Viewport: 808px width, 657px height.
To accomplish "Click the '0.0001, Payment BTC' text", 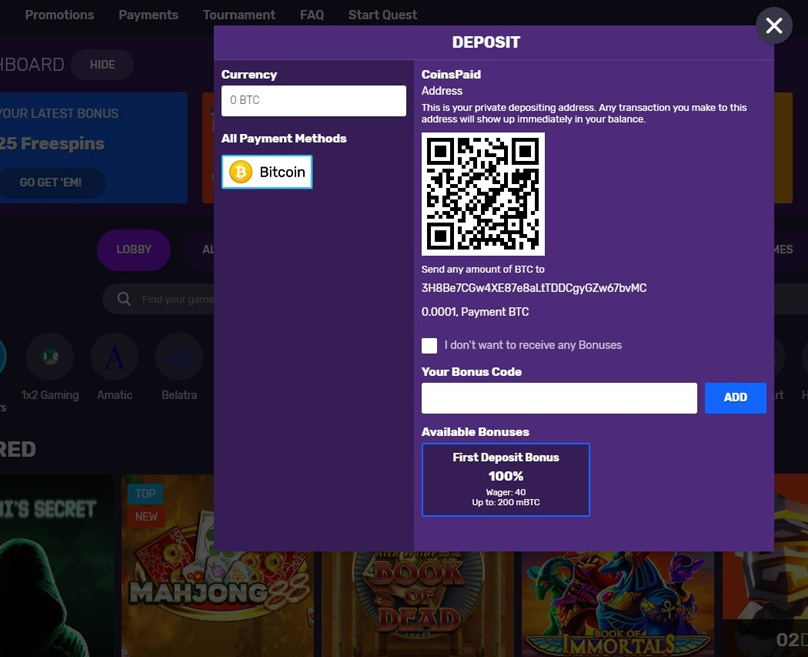I will pyautogui.click(x=475, y=312).
